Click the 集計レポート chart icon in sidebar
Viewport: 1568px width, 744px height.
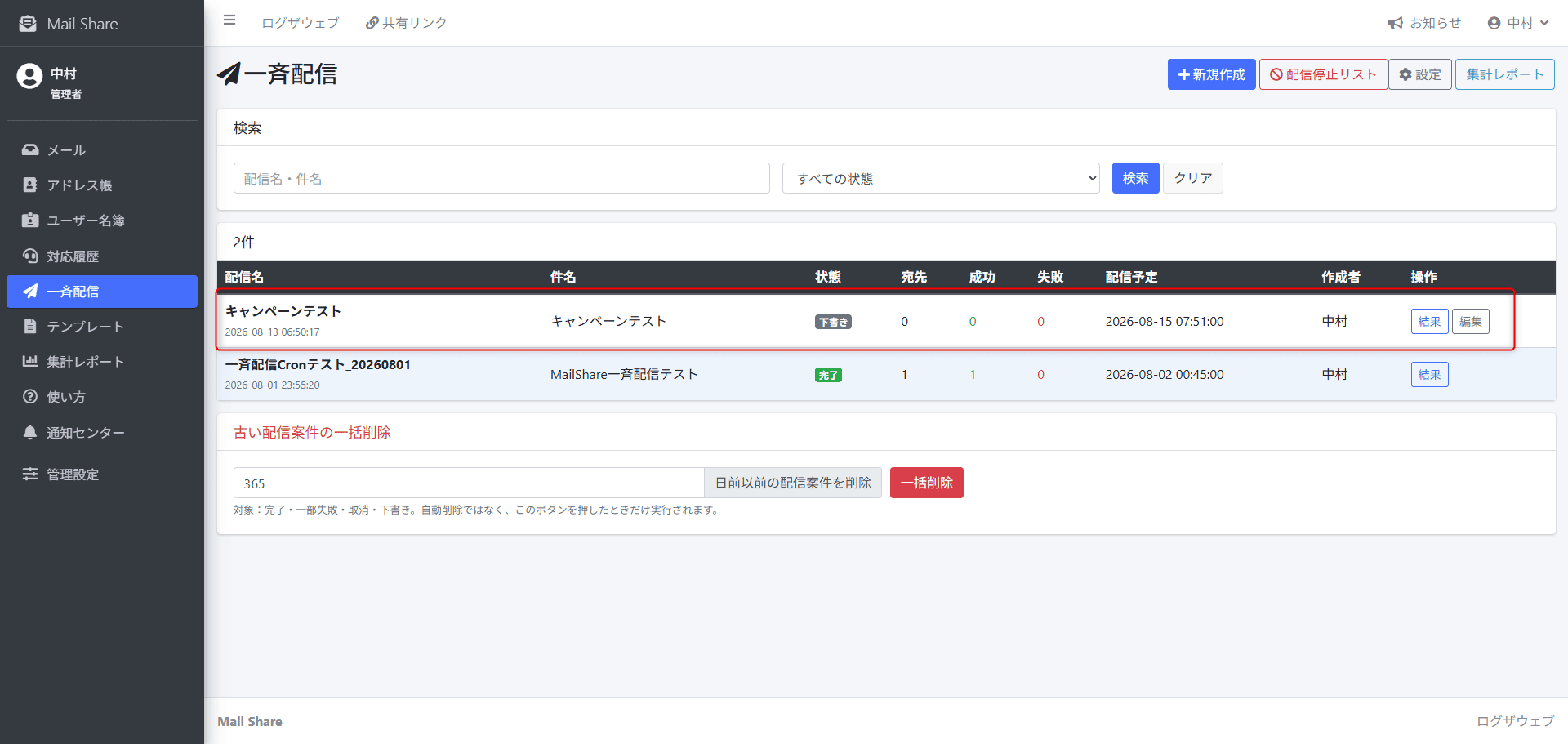tap(30, 361)
